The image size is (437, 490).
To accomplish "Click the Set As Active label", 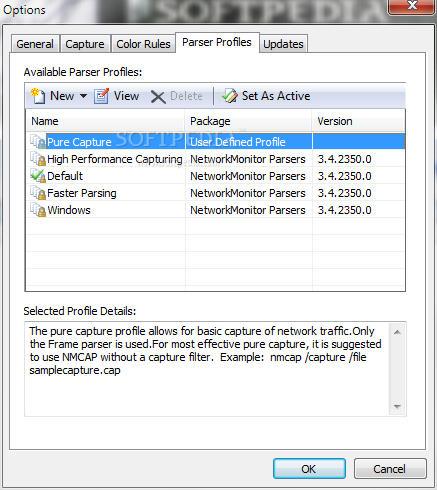I will pyautogui.click(x=276, y=96).
